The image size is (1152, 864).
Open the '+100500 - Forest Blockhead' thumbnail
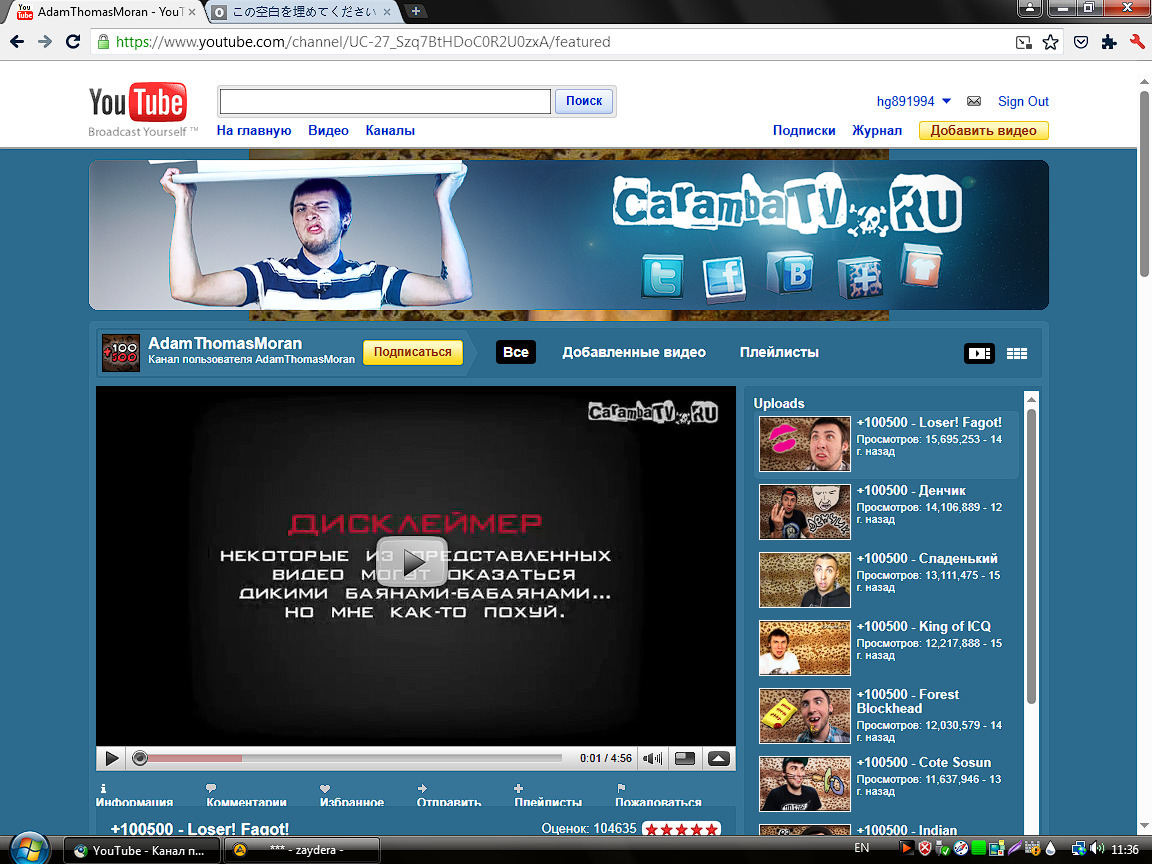point(804,716)
